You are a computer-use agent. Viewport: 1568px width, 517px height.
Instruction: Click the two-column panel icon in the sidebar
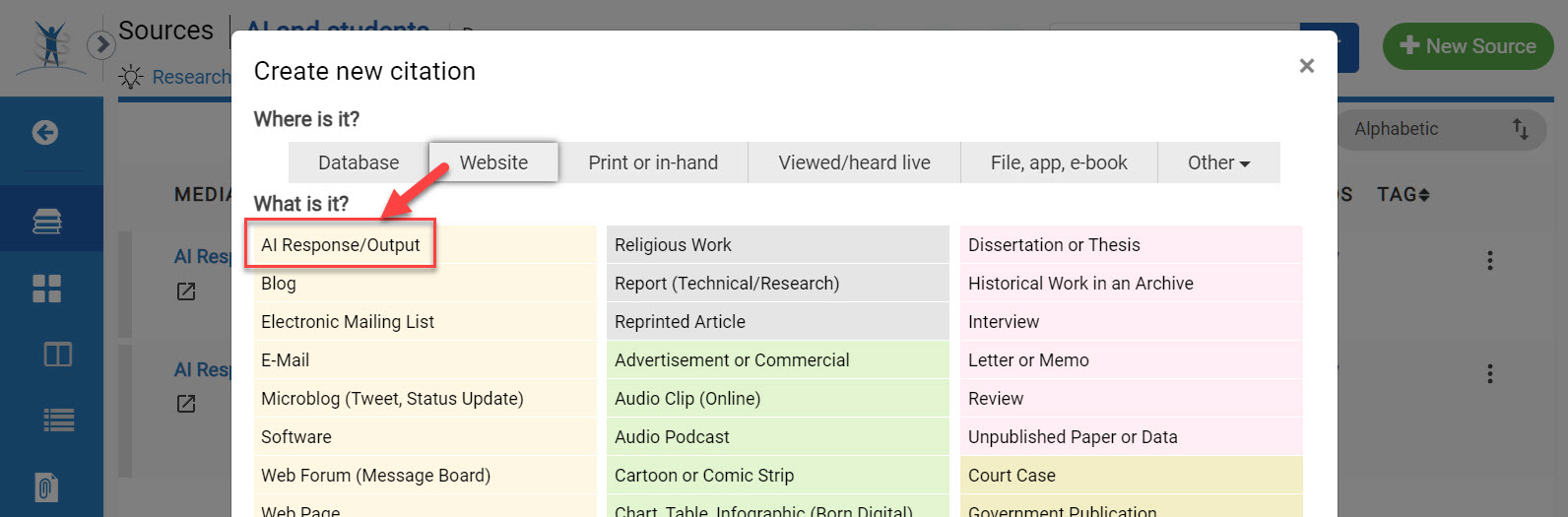click(57, 355)
